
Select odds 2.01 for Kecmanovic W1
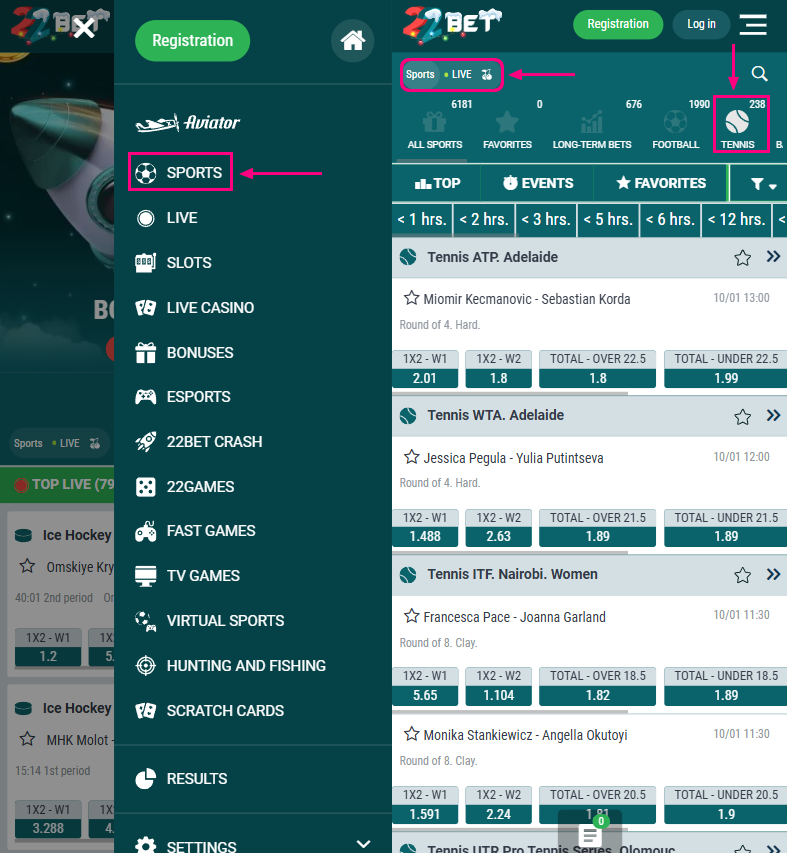425,378
